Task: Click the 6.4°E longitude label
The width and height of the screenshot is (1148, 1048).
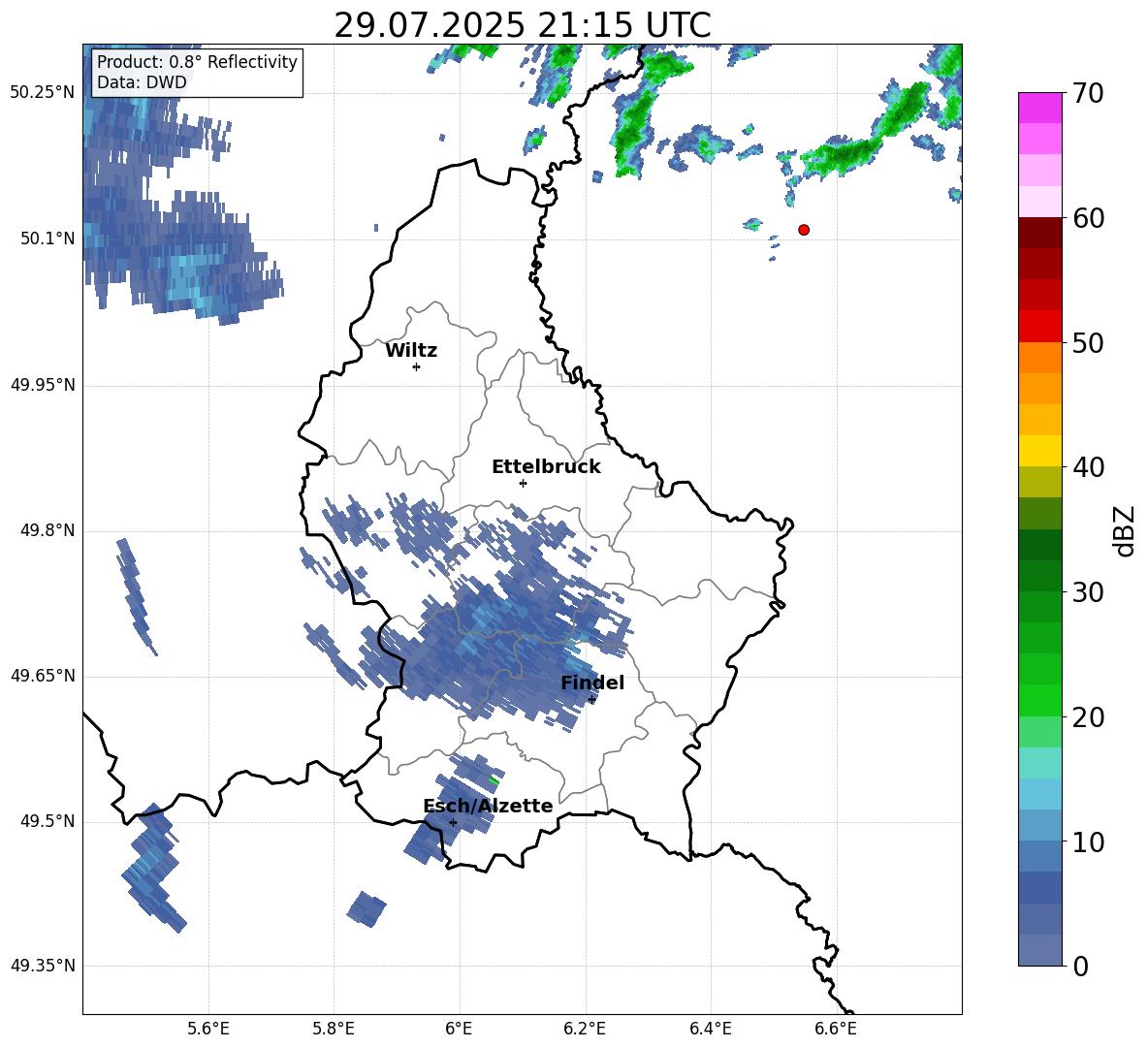Action: [710, 1029]
